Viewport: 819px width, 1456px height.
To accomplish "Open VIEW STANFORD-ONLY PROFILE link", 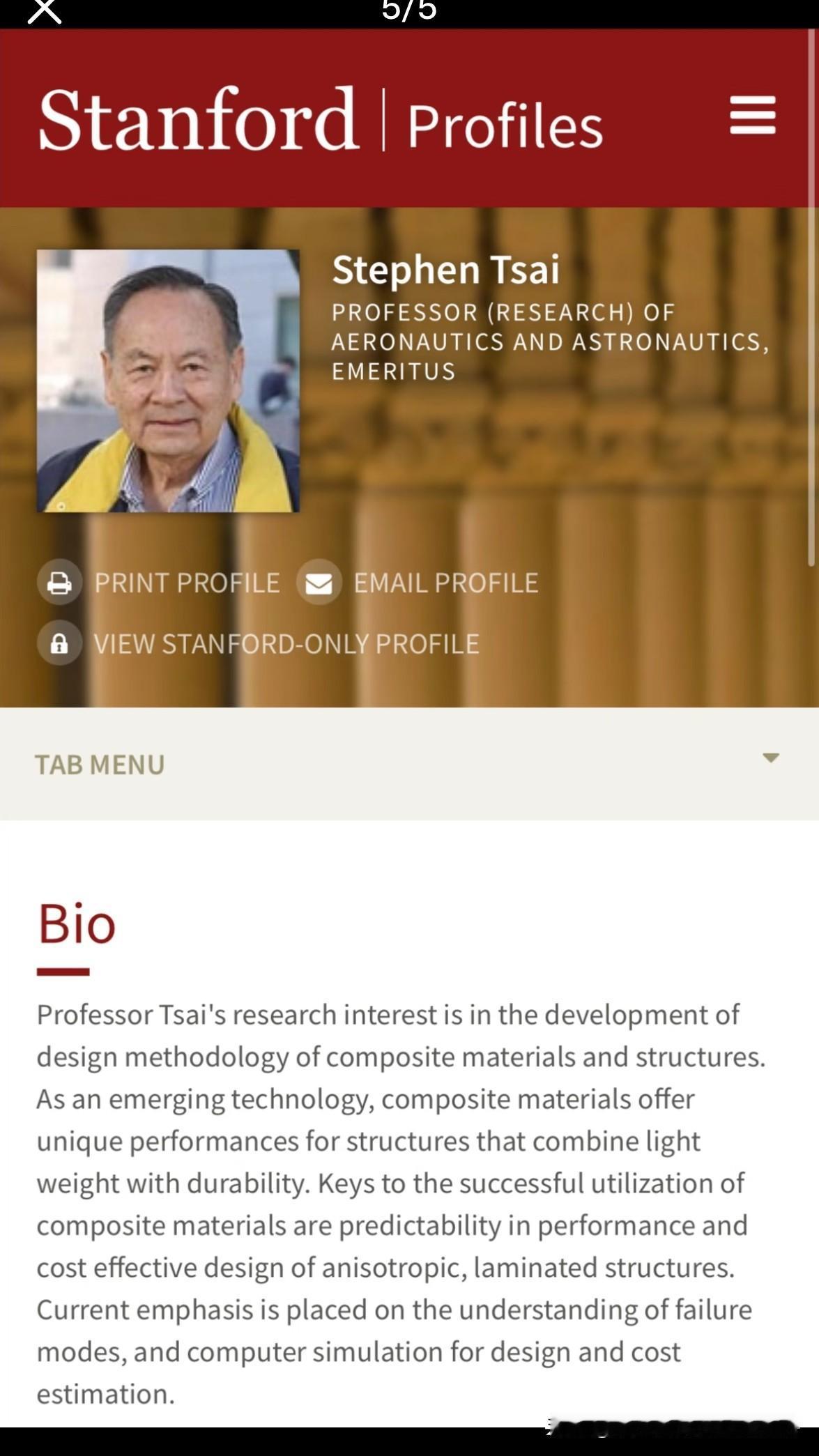I will pyautogui.click(x=286, y=643).
